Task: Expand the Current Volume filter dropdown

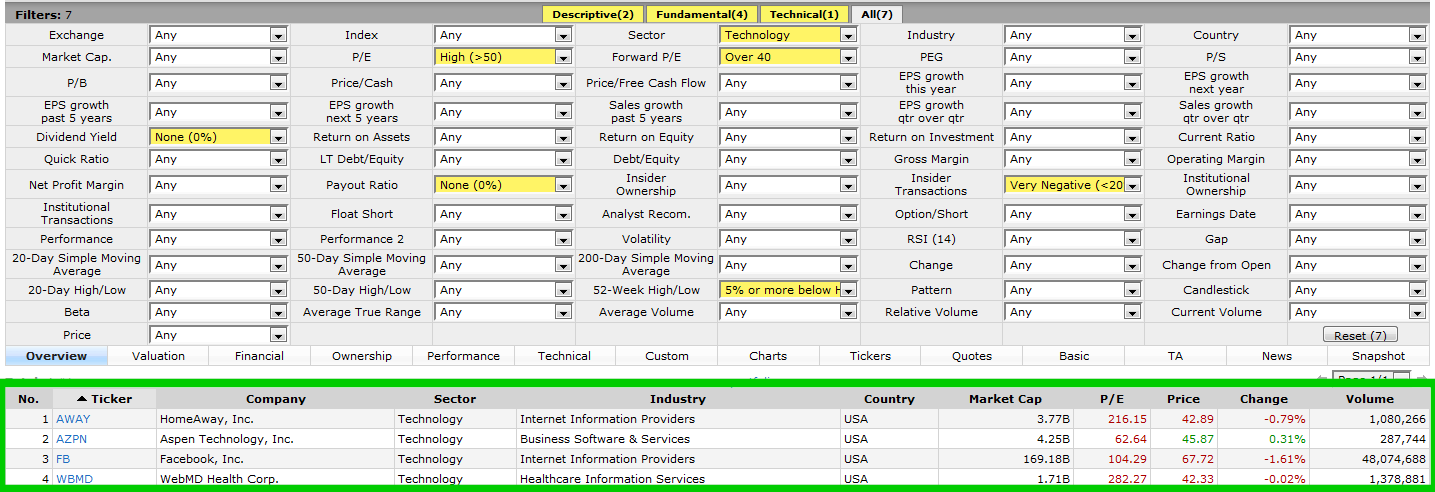Action: pos(1358,312)
